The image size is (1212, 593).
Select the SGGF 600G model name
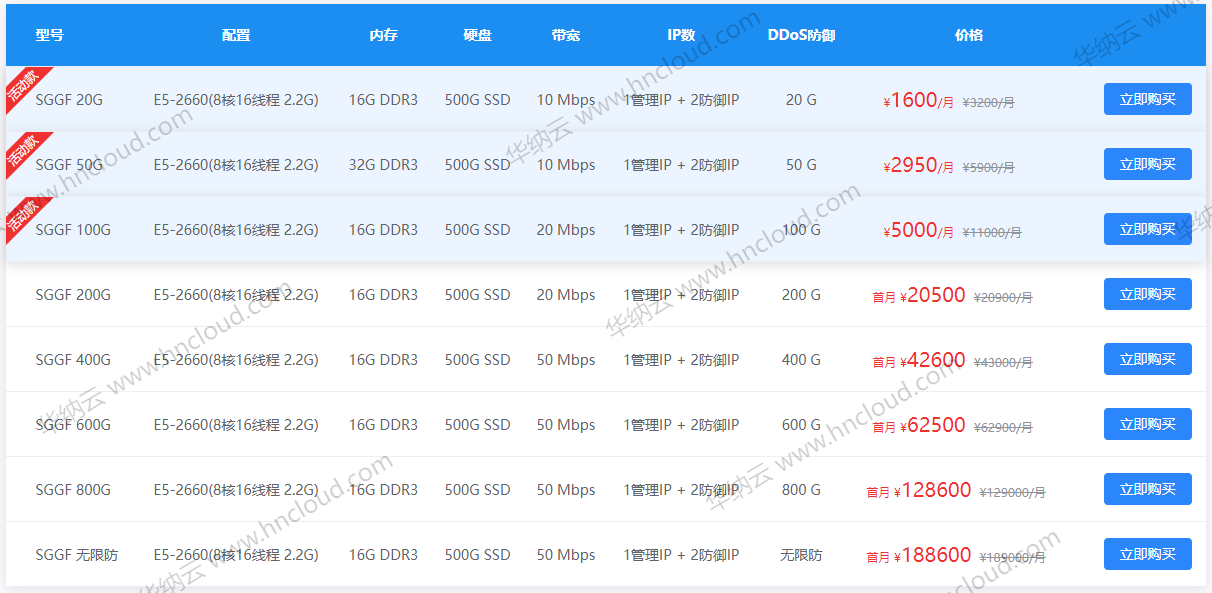[x=73, y=425]
